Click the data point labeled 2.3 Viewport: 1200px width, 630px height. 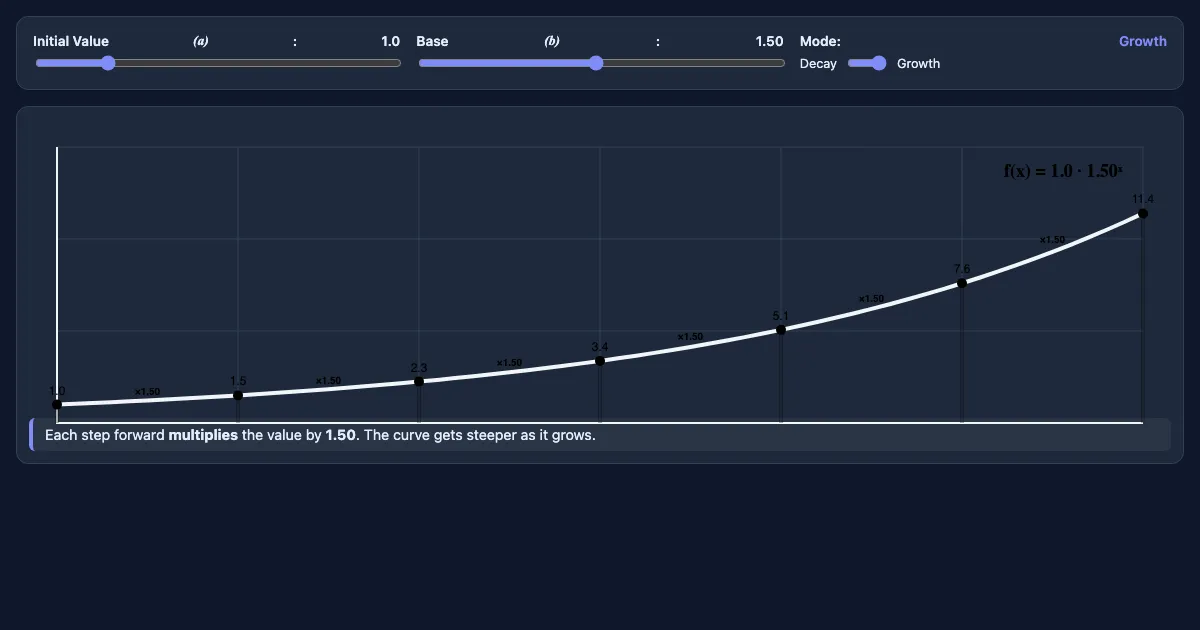click(x=419, y=381)
